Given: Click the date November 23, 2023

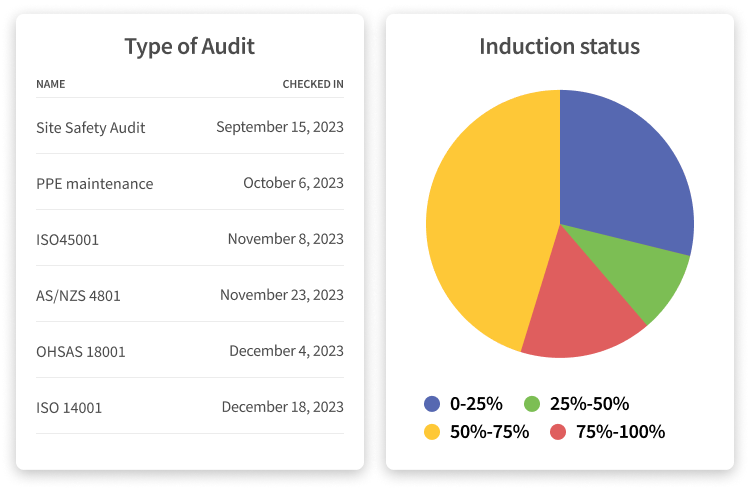Looking at the screenshot, I should [282, 295].
